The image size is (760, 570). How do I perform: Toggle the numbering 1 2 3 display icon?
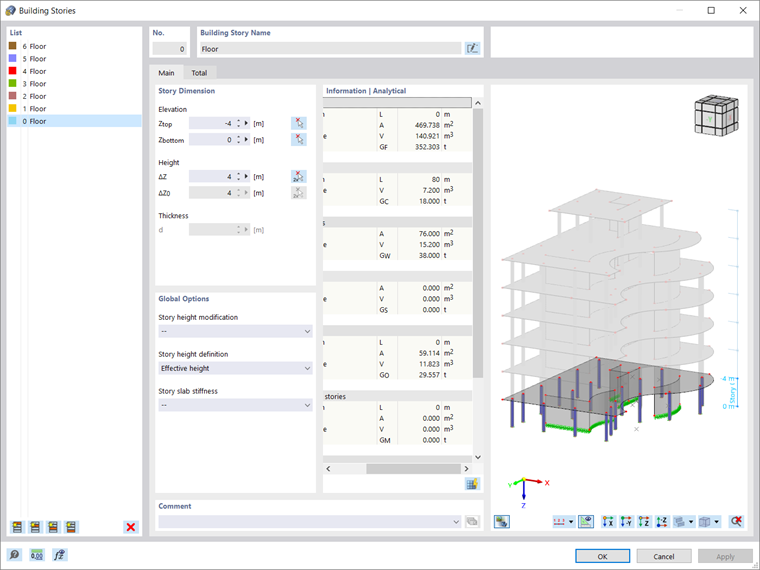(x=559, y=522)
